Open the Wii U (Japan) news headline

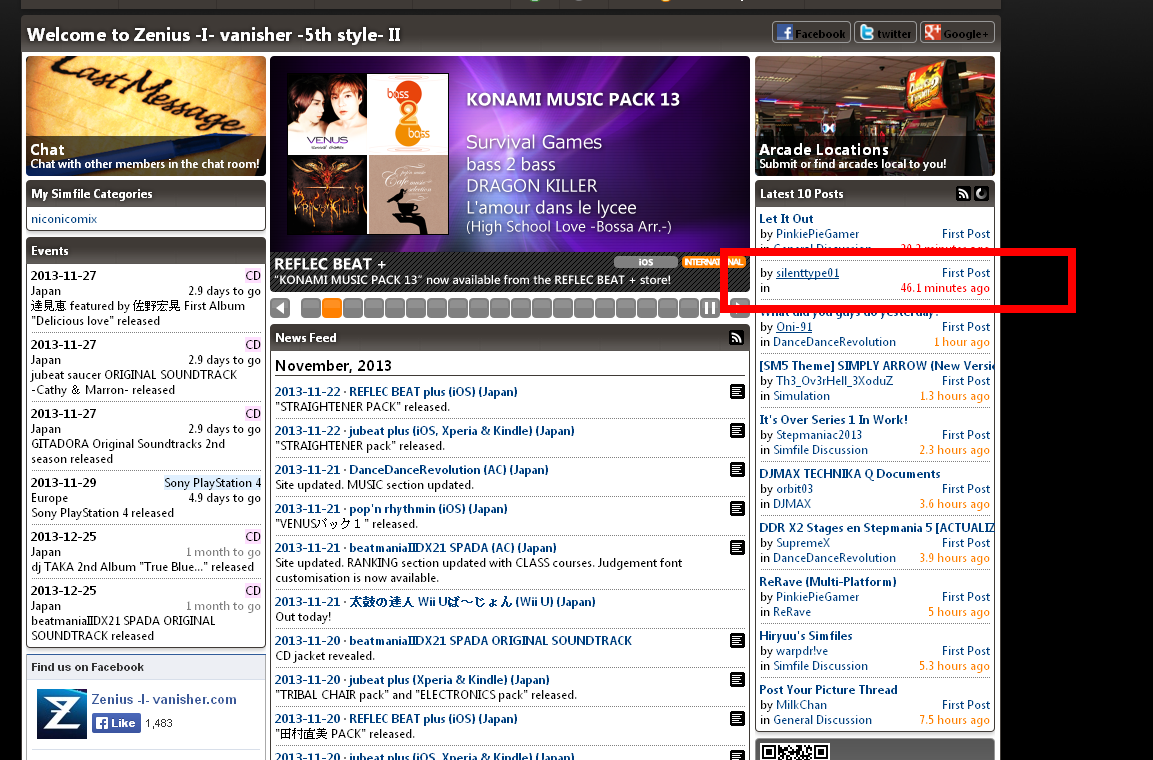point(435,602)
